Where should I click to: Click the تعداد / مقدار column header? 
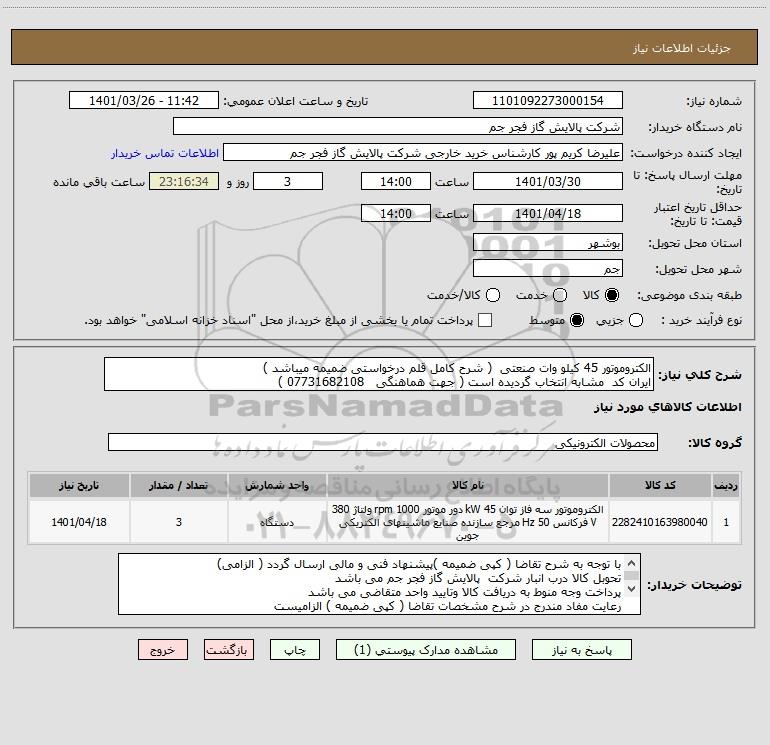179,486
